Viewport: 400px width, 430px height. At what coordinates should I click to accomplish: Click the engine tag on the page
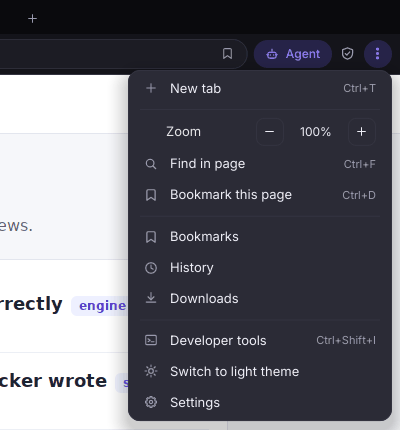click(100, 306)
